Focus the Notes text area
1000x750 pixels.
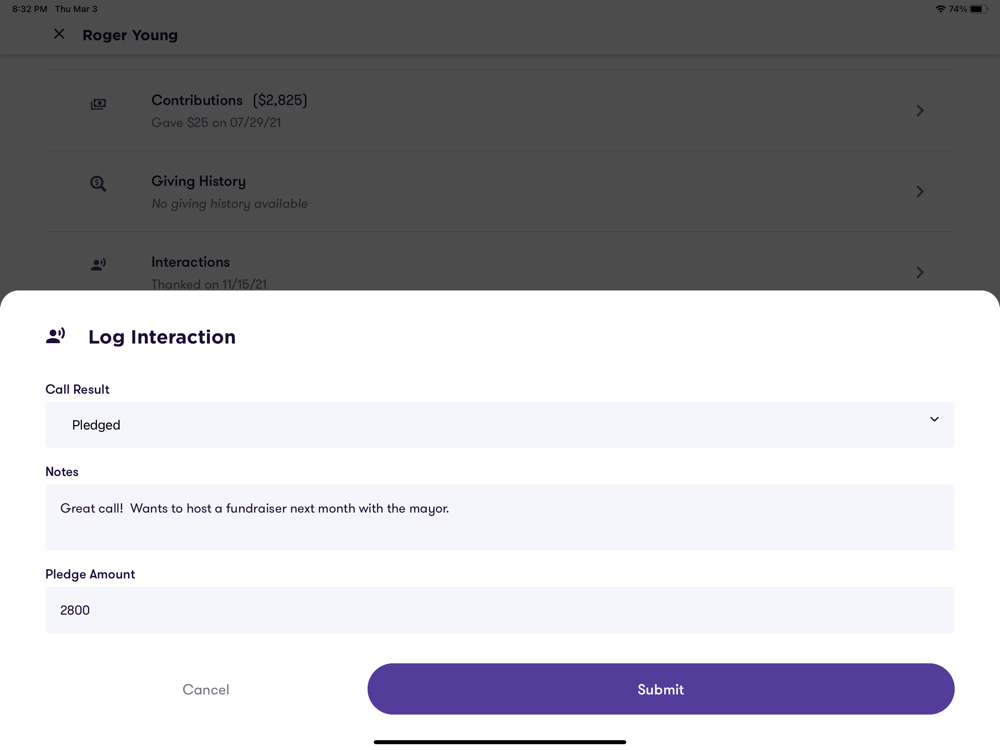(499, 517)
